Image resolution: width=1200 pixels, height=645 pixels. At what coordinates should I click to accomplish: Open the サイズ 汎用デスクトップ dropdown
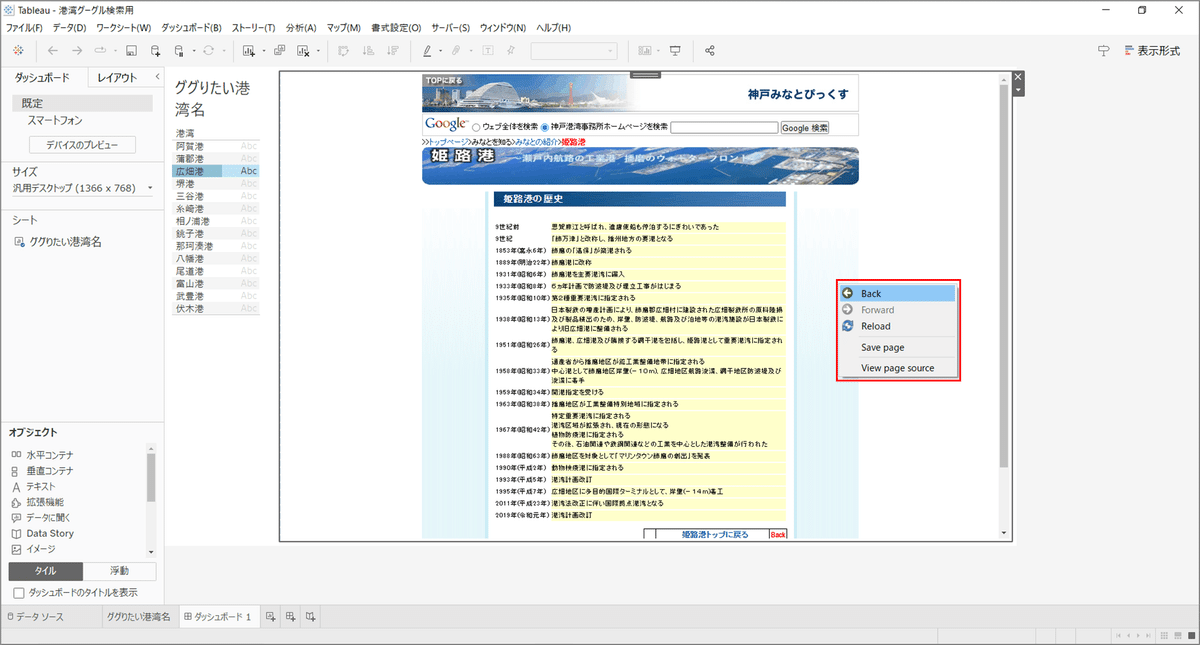(x=82, y=187)
